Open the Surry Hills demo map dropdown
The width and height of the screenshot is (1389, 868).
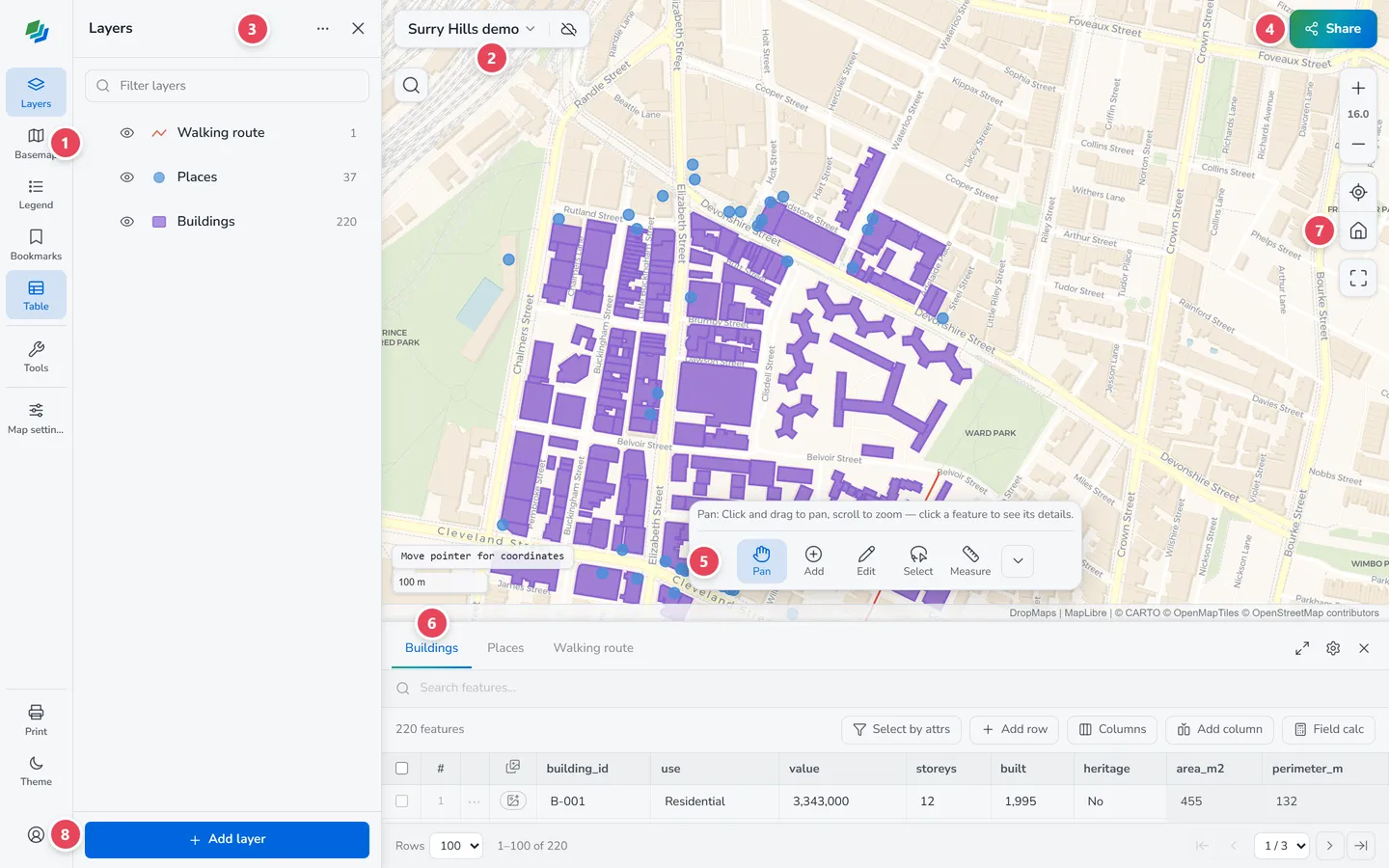(x=472, y=29)
